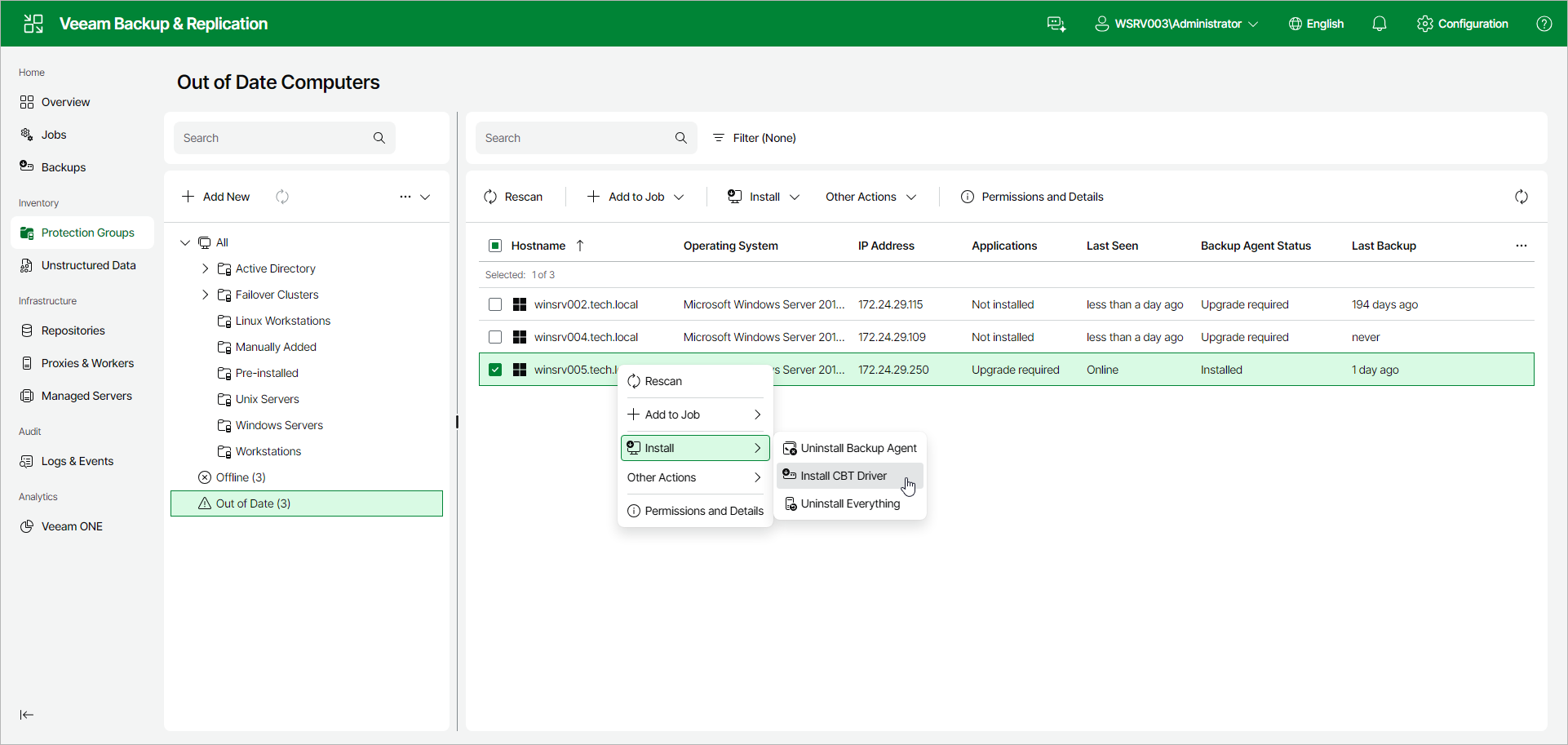Uncheck winsrv005 row checkbox
Viewport: 1568px width, 745px height.
click(x=495, y=370)
